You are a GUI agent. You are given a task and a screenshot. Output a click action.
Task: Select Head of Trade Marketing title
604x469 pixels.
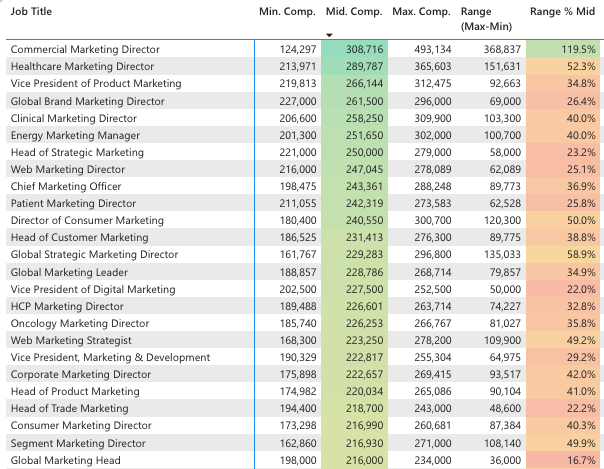click(x=69, y=408)
